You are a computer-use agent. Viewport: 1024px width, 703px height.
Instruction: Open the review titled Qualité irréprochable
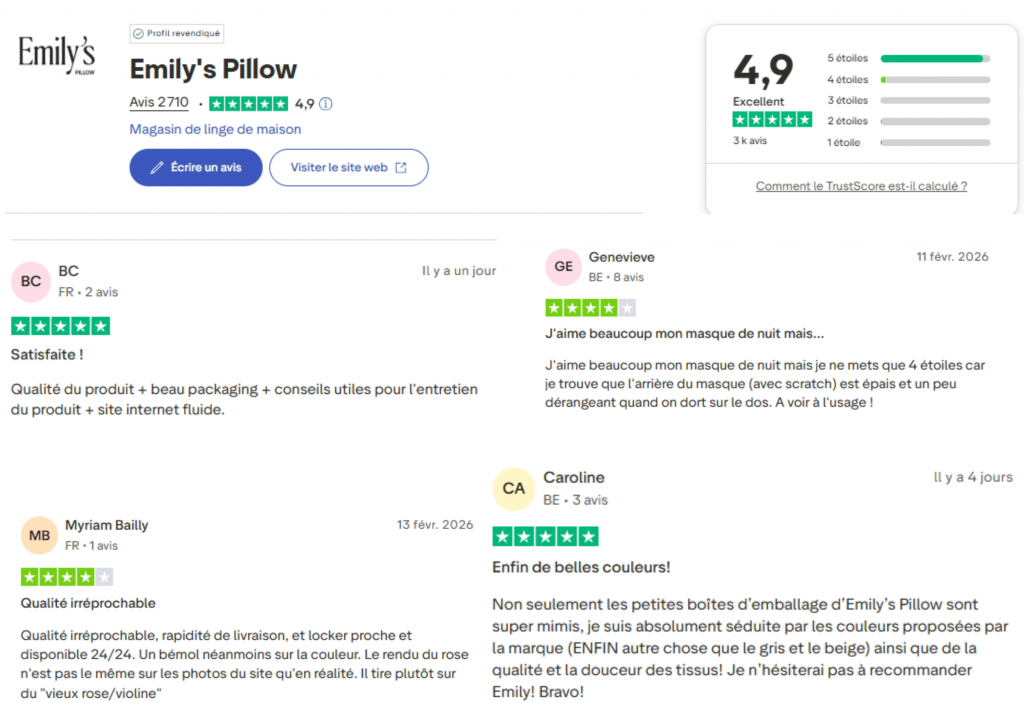(87, 603)
